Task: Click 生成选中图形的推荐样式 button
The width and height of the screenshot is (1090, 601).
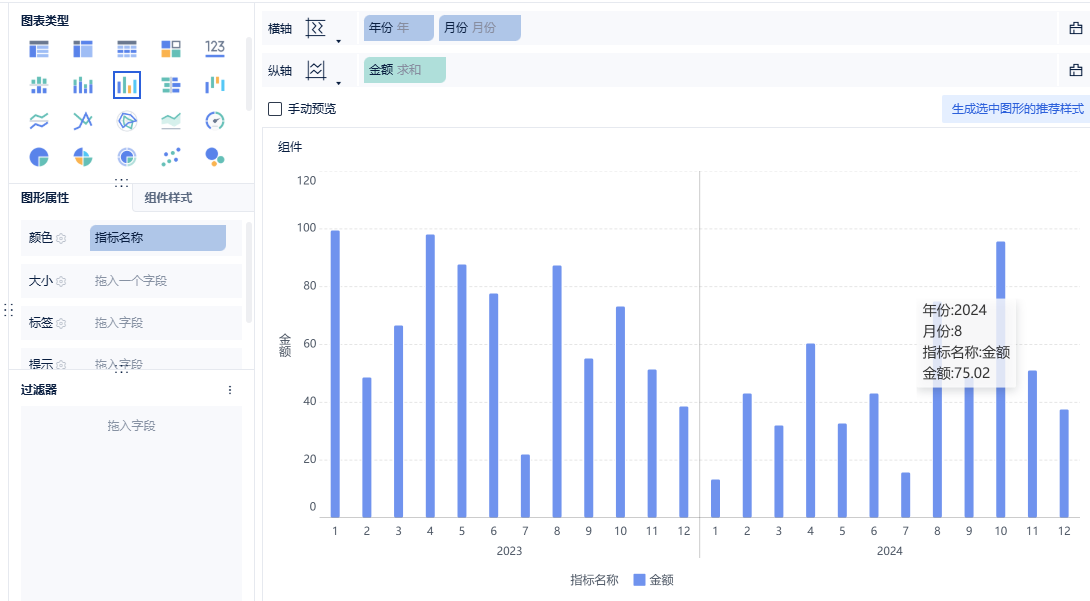Action: [x=1017, y=109]
